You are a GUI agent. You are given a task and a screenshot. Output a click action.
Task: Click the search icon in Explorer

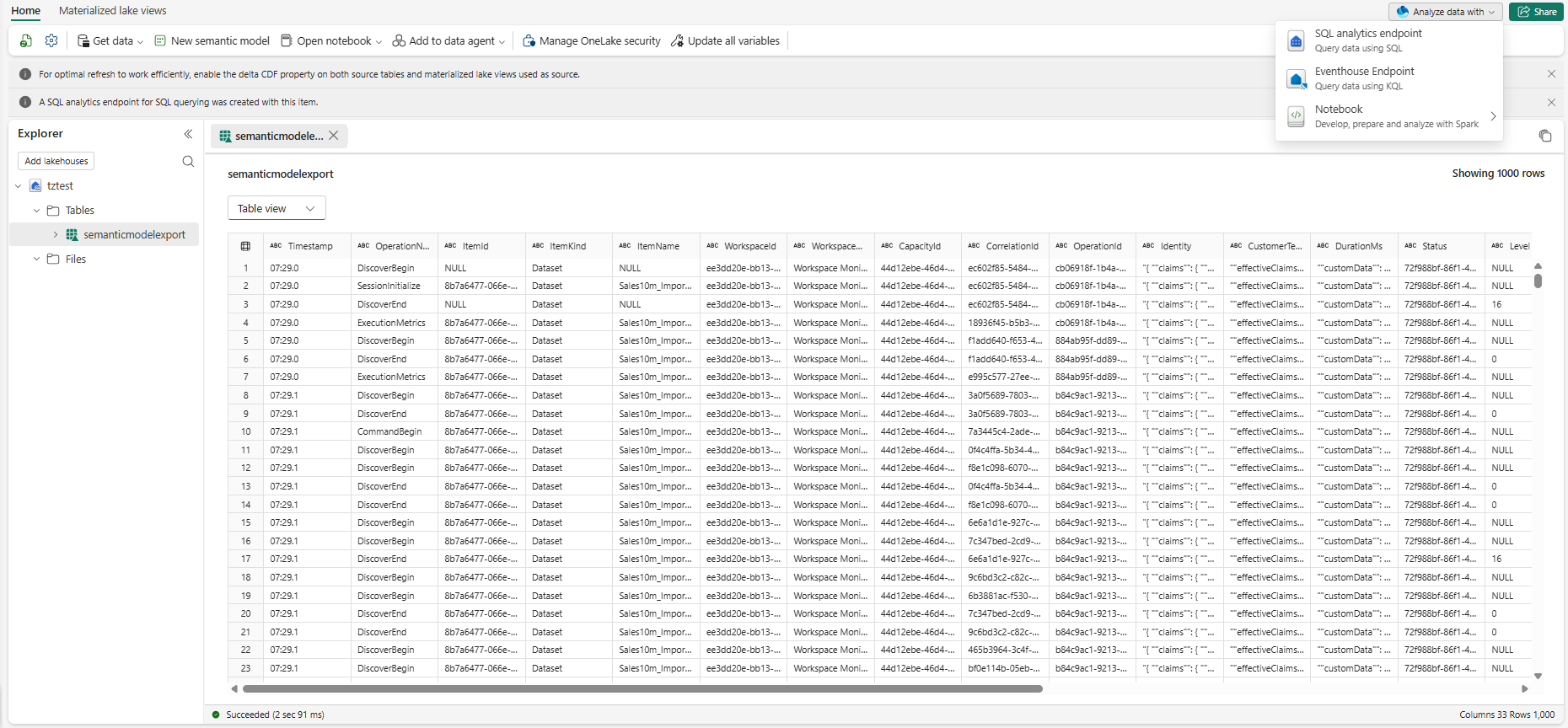pyautogui.click(x=188, y=161)
